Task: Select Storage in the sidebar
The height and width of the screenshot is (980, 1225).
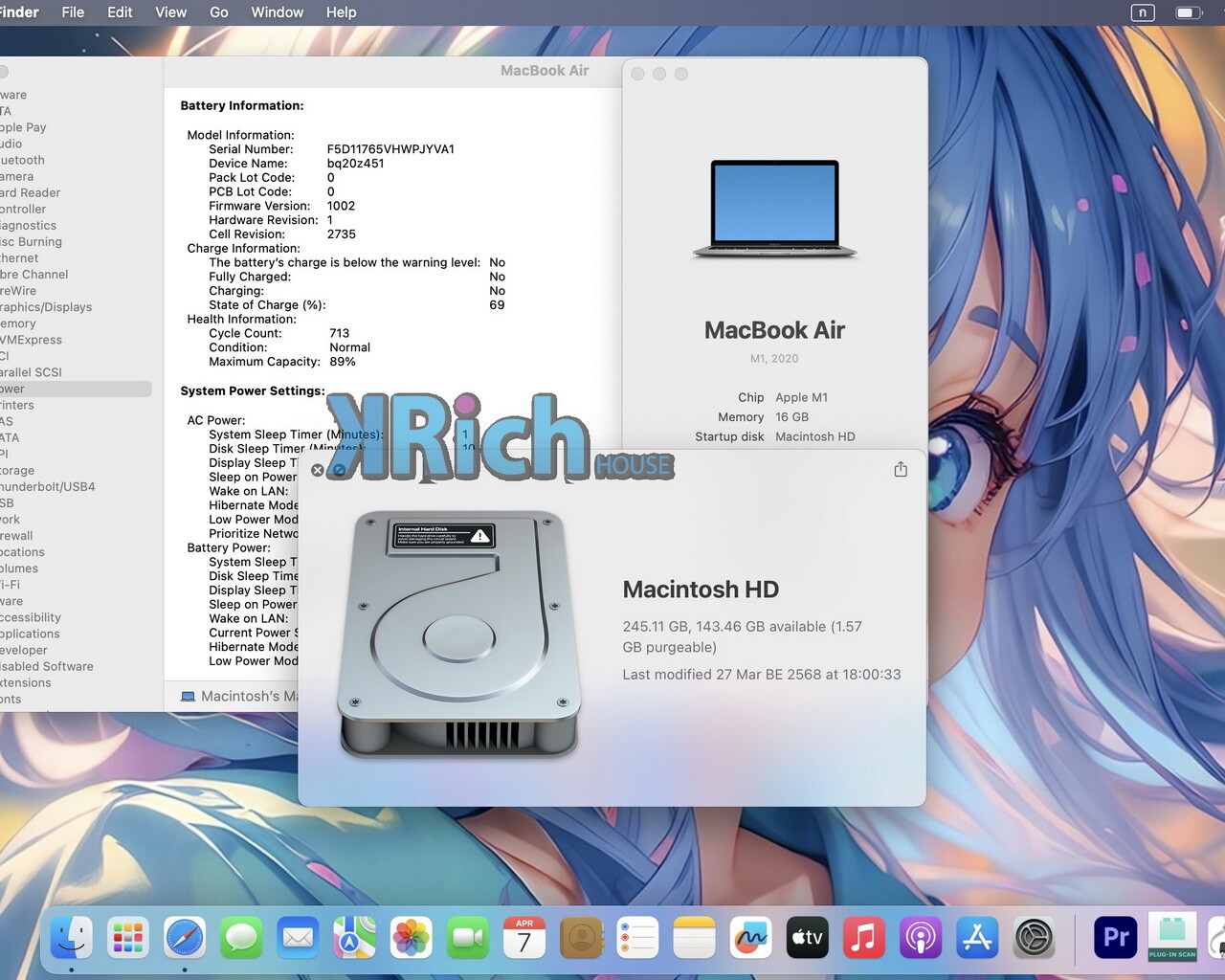Action: pos(17,470)
